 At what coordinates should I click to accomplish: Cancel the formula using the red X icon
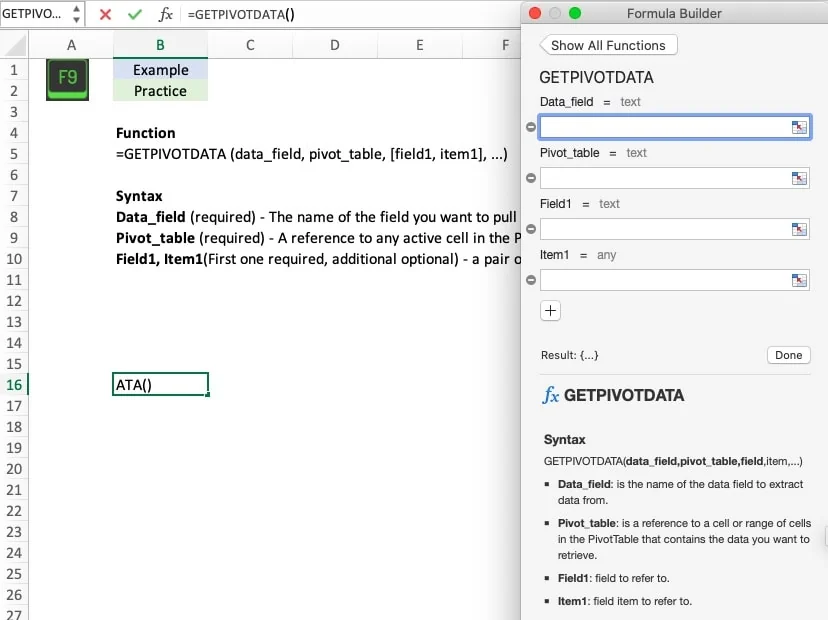coord(104,15)
